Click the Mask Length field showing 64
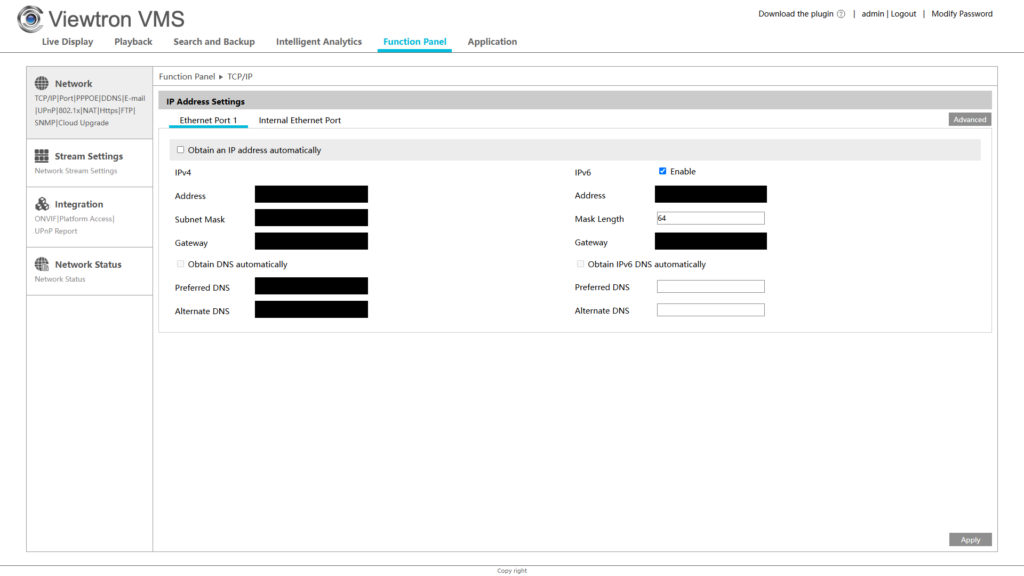Screen dimensions: 1024x576 point(711,218)
